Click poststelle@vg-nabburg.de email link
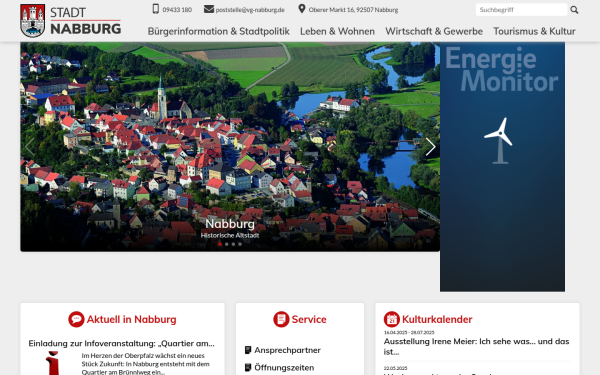The width and height of the screenshot is (600, 375). pyautogui.click(x=250, y=10)
